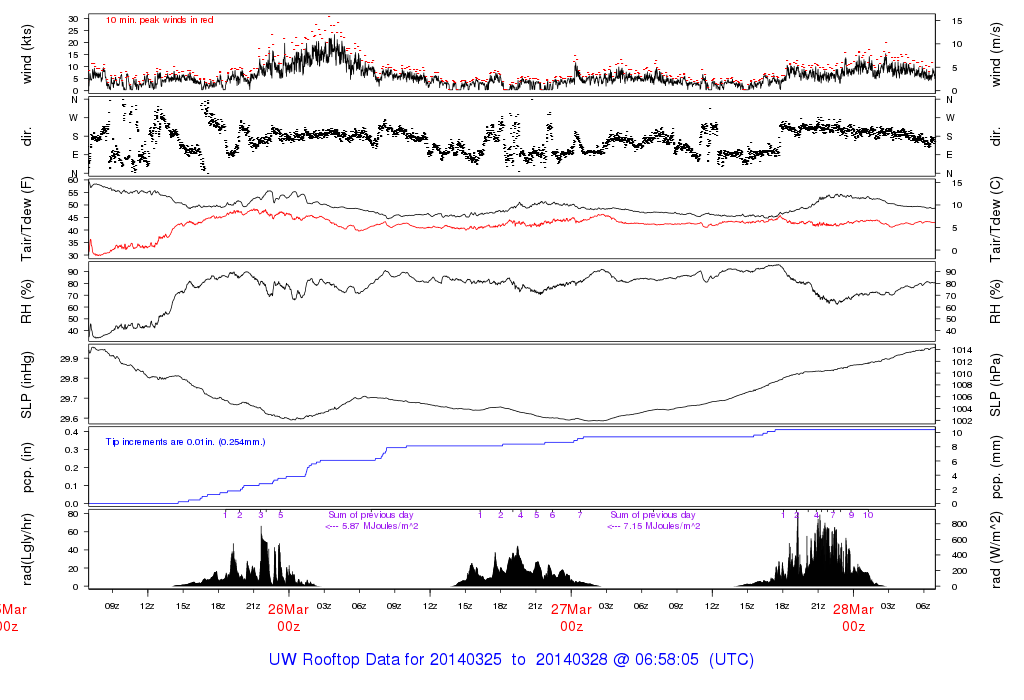
Task: Click the '26Mar' date label on the time axis
Action: pos(288,610)
